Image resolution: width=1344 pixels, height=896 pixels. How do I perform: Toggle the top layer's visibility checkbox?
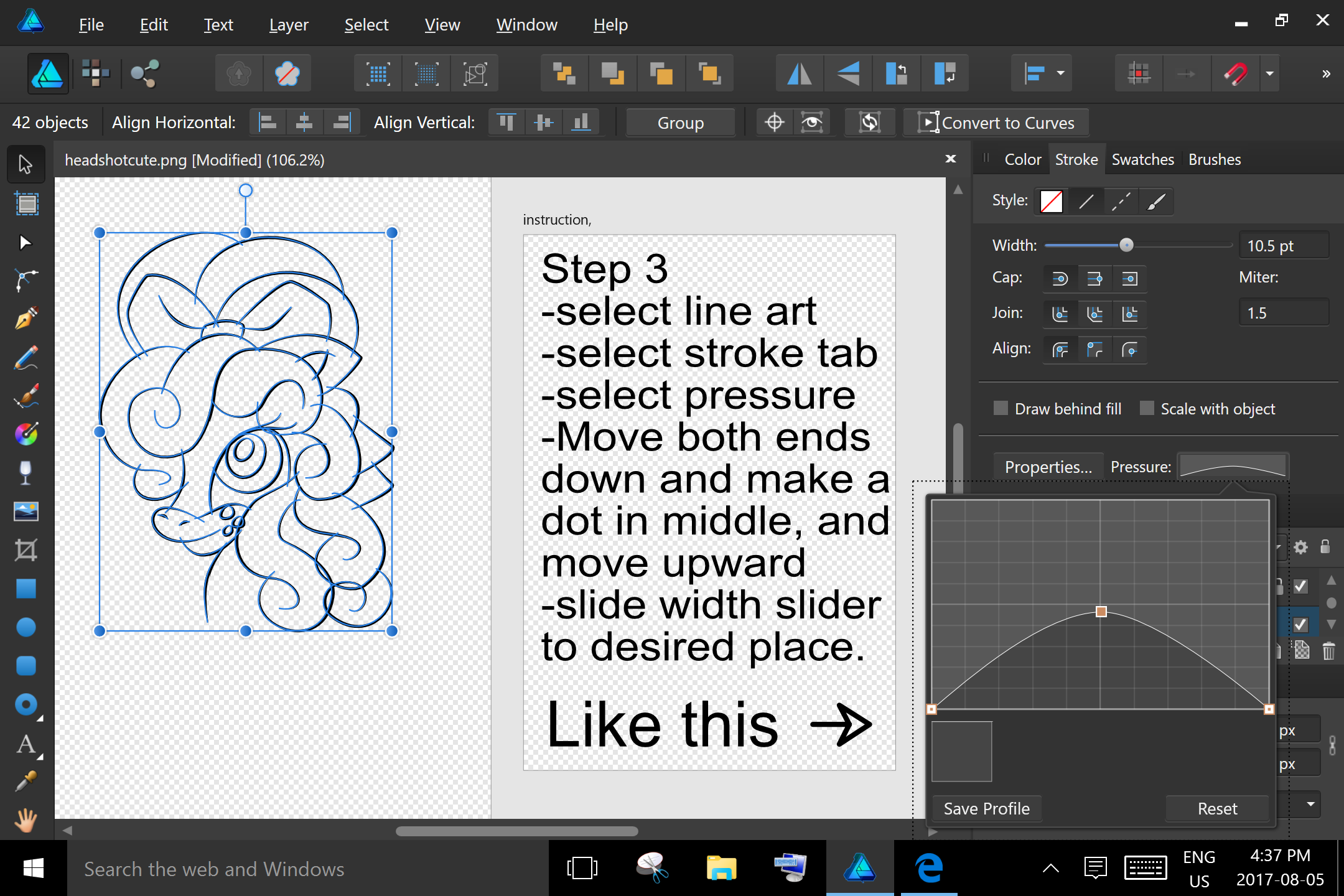[1300, 586]
